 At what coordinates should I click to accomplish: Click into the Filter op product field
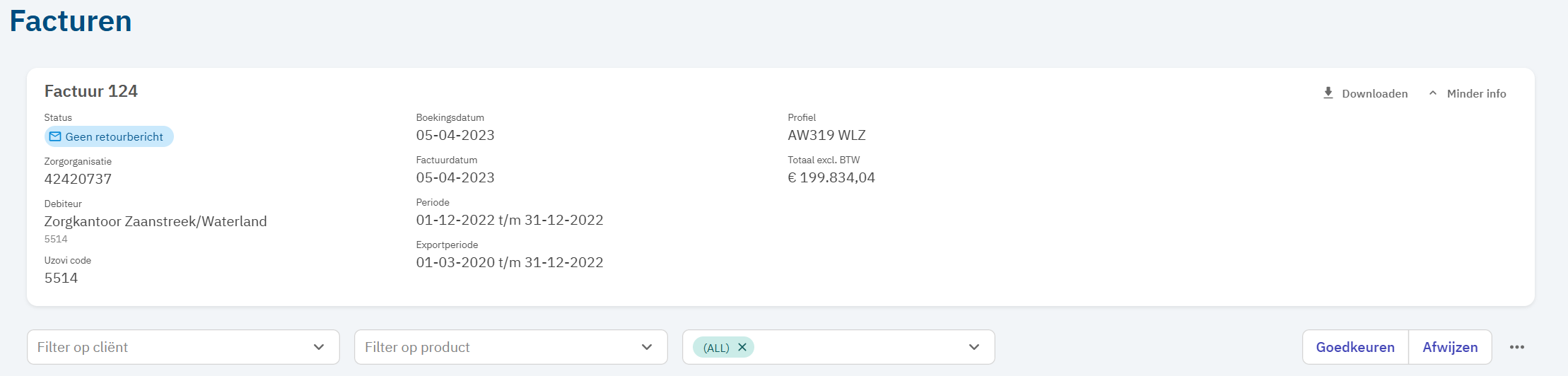(x=495, y=347)
